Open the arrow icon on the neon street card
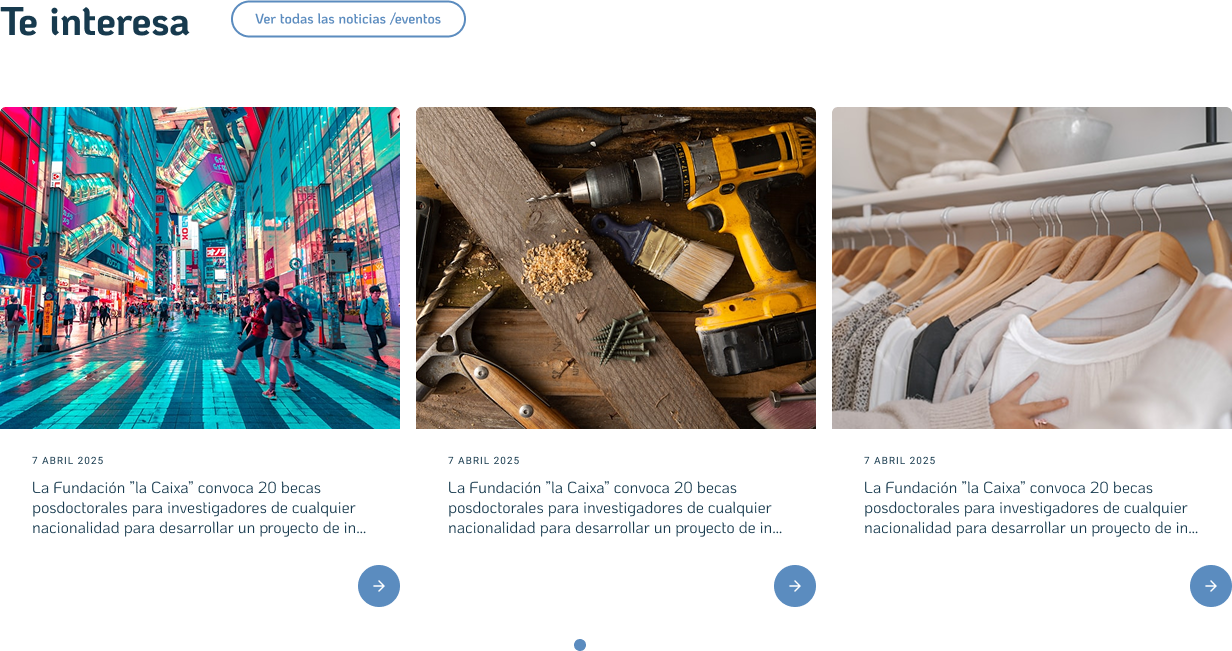 378,586
